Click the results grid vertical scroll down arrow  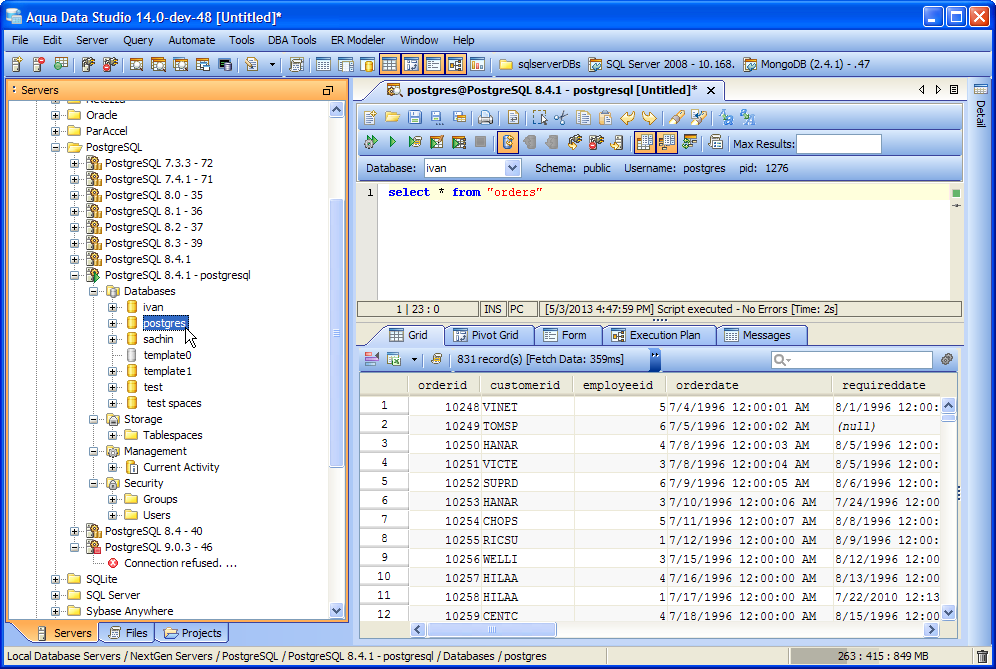point(948,613)
